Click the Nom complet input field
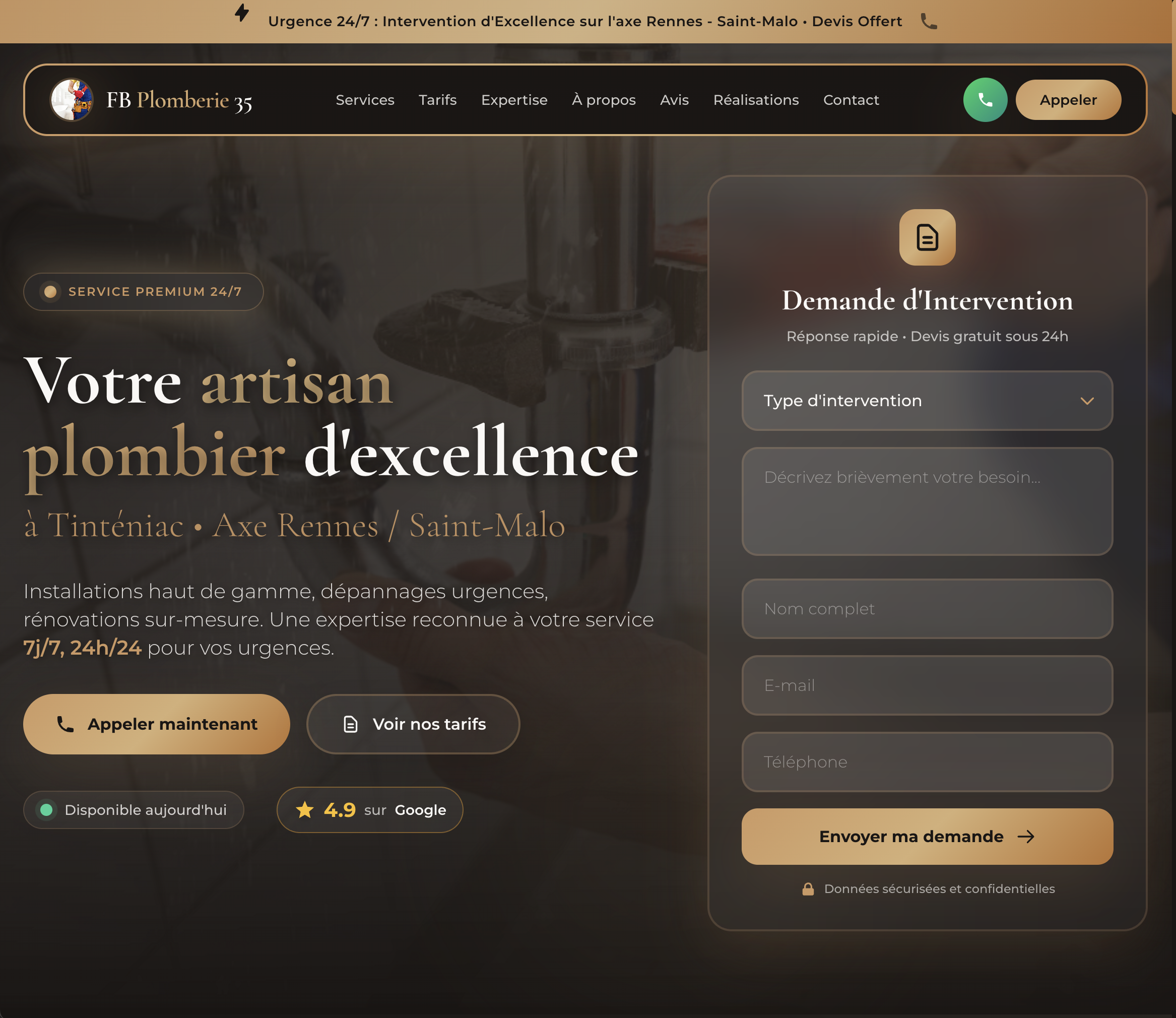Image resolution: width=1176 pixels, height=1018 pixels. pos(927,609)
